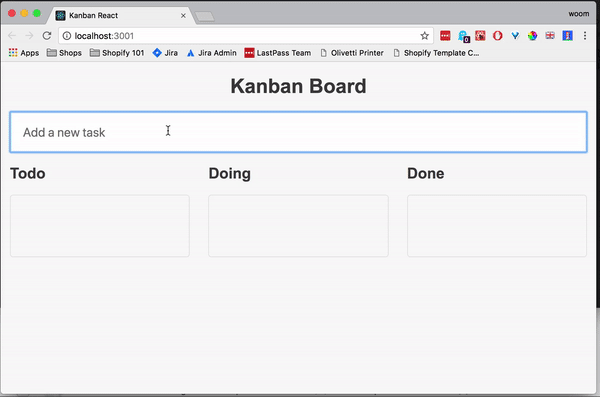Open the Apps grid shortcut
600x397 pixels.
24,53
